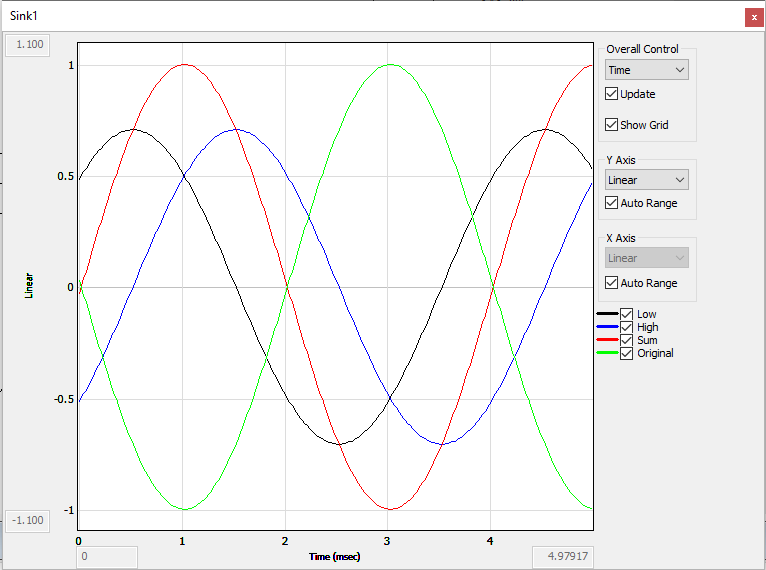Click the red Sum legend line swatch

607,340
